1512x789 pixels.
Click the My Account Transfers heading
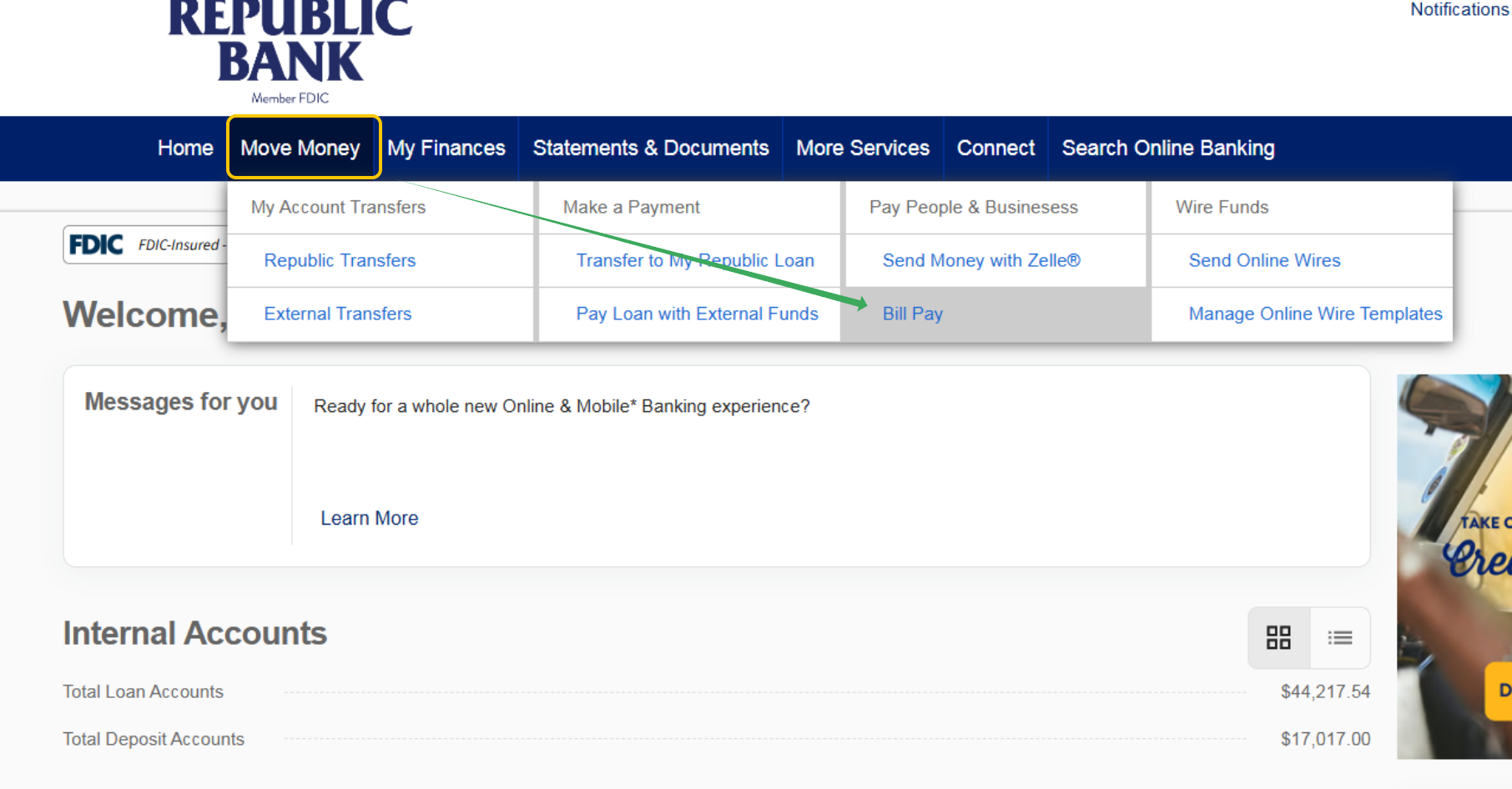[338, 207]
